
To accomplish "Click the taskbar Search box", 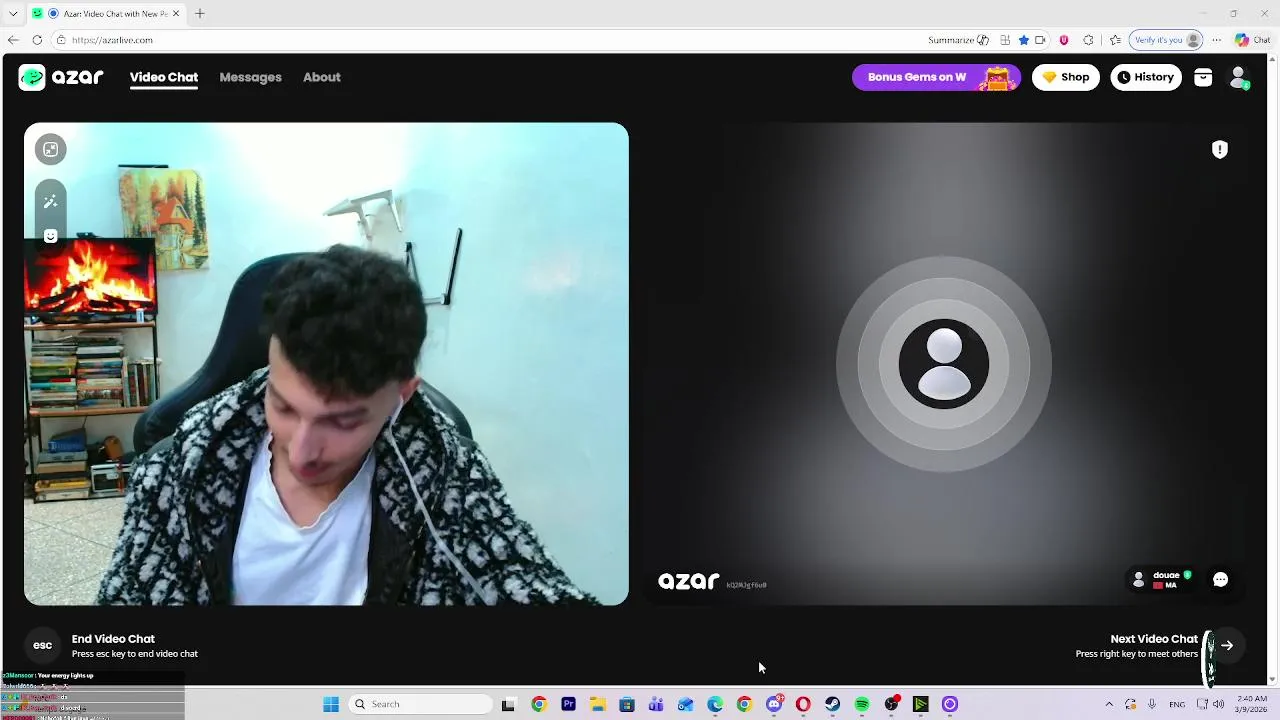I will pos(422,704).
